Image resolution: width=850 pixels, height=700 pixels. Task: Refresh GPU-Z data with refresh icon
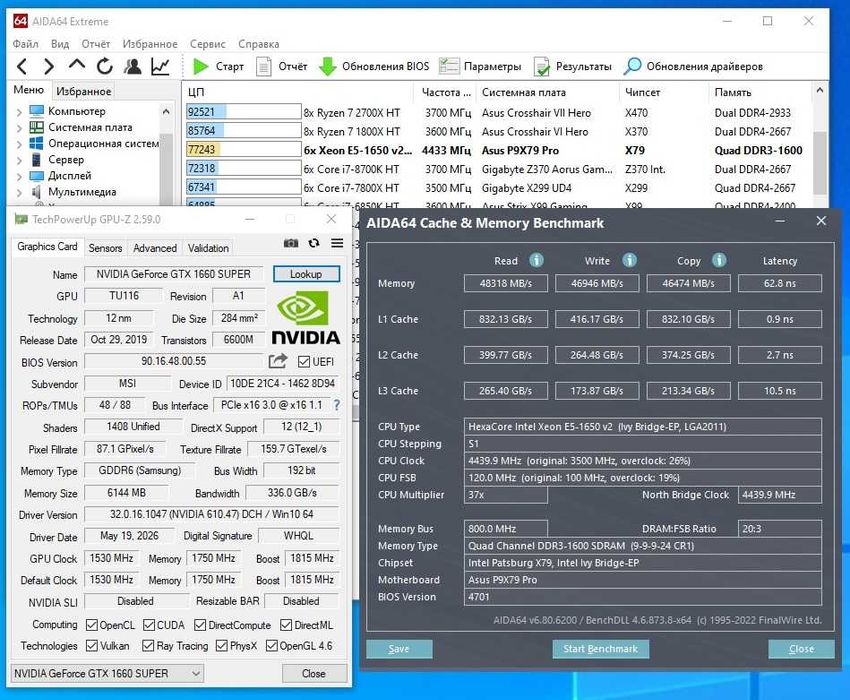pos(314,243)
